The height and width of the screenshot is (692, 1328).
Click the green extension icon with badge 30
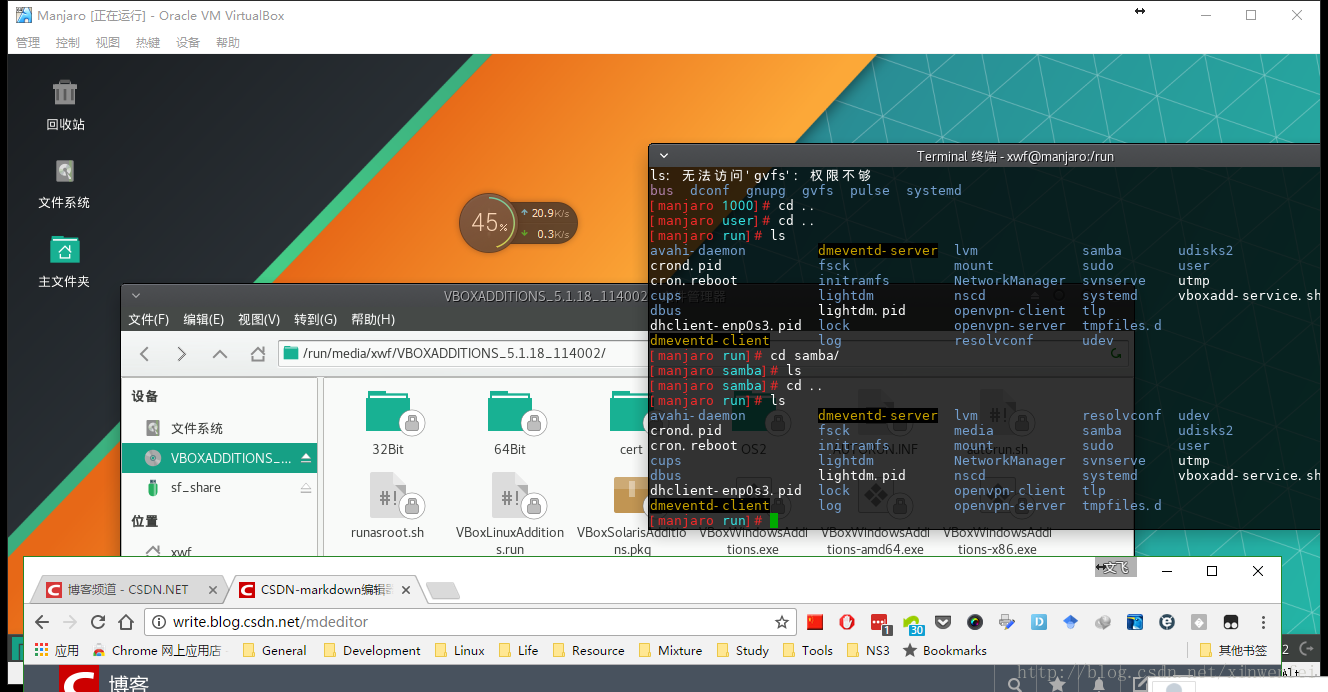[912, 624]
